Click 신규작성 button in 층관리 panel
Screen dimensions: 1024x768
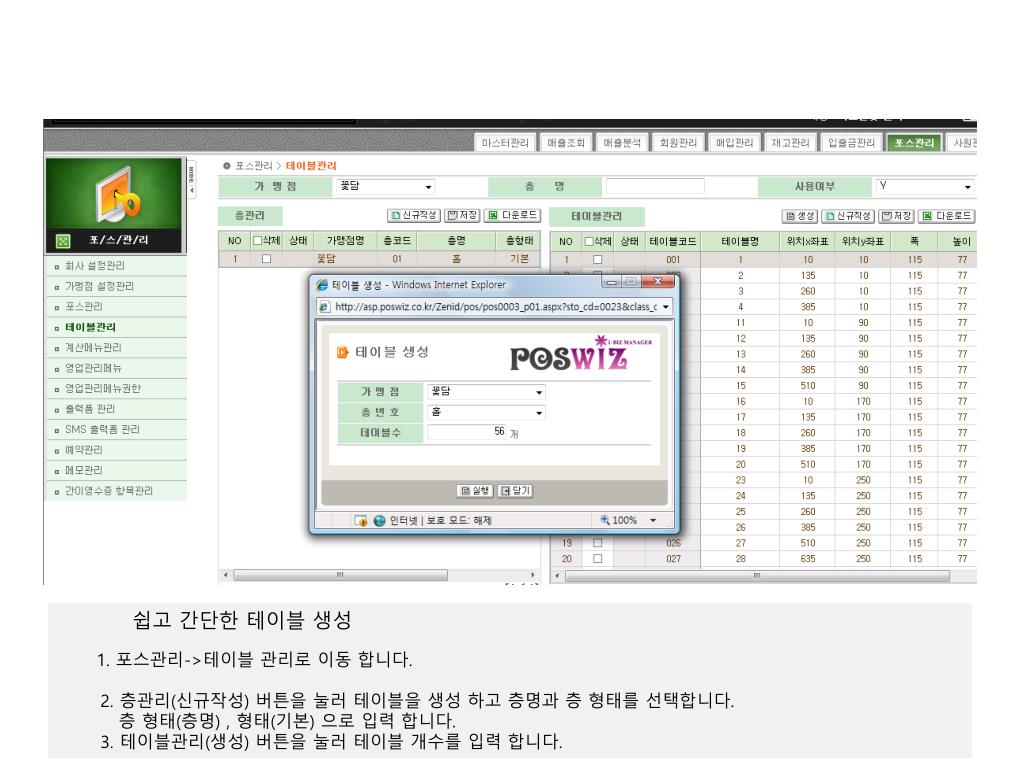click(x=414, y=216)
